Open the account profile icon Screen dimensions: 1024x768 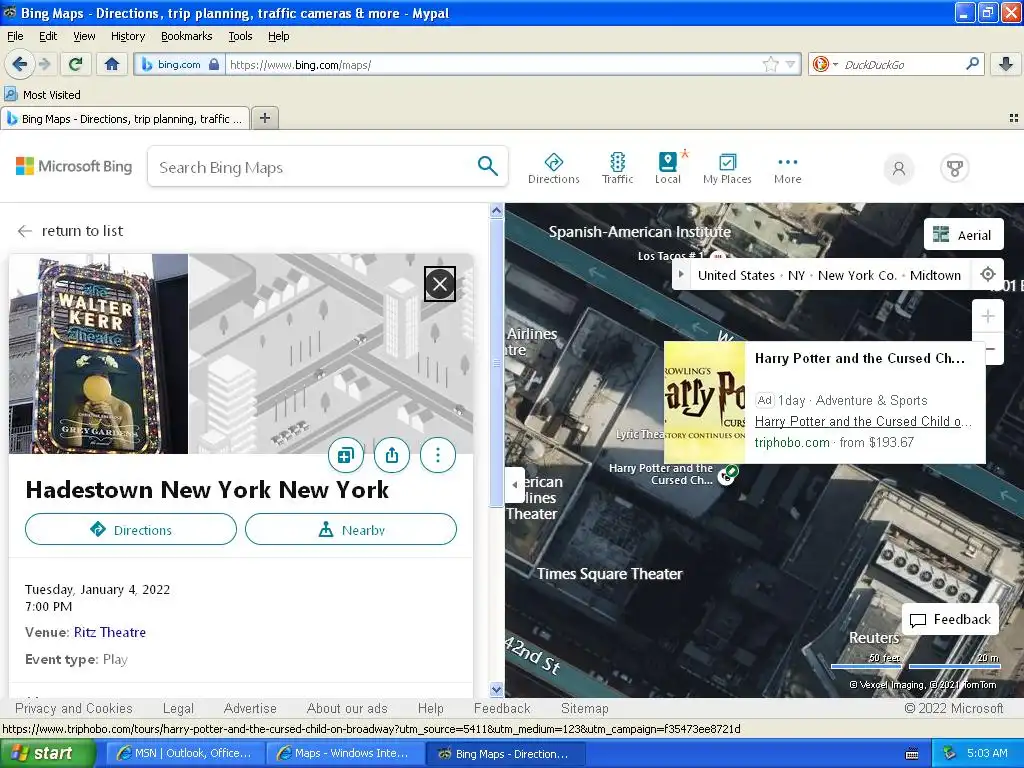coord(899,168)
